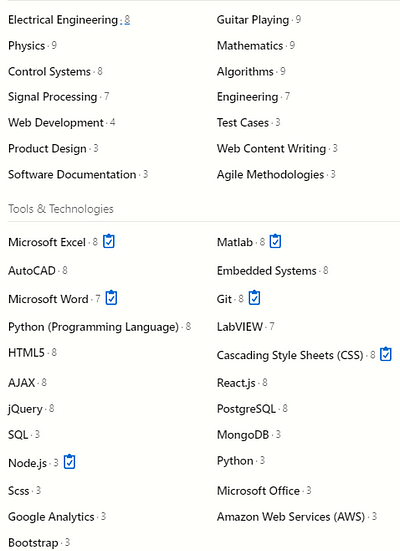The image size is (400, 551).
Task: Click the Agile Methodologies skill
Action: [x=271, y=175]
